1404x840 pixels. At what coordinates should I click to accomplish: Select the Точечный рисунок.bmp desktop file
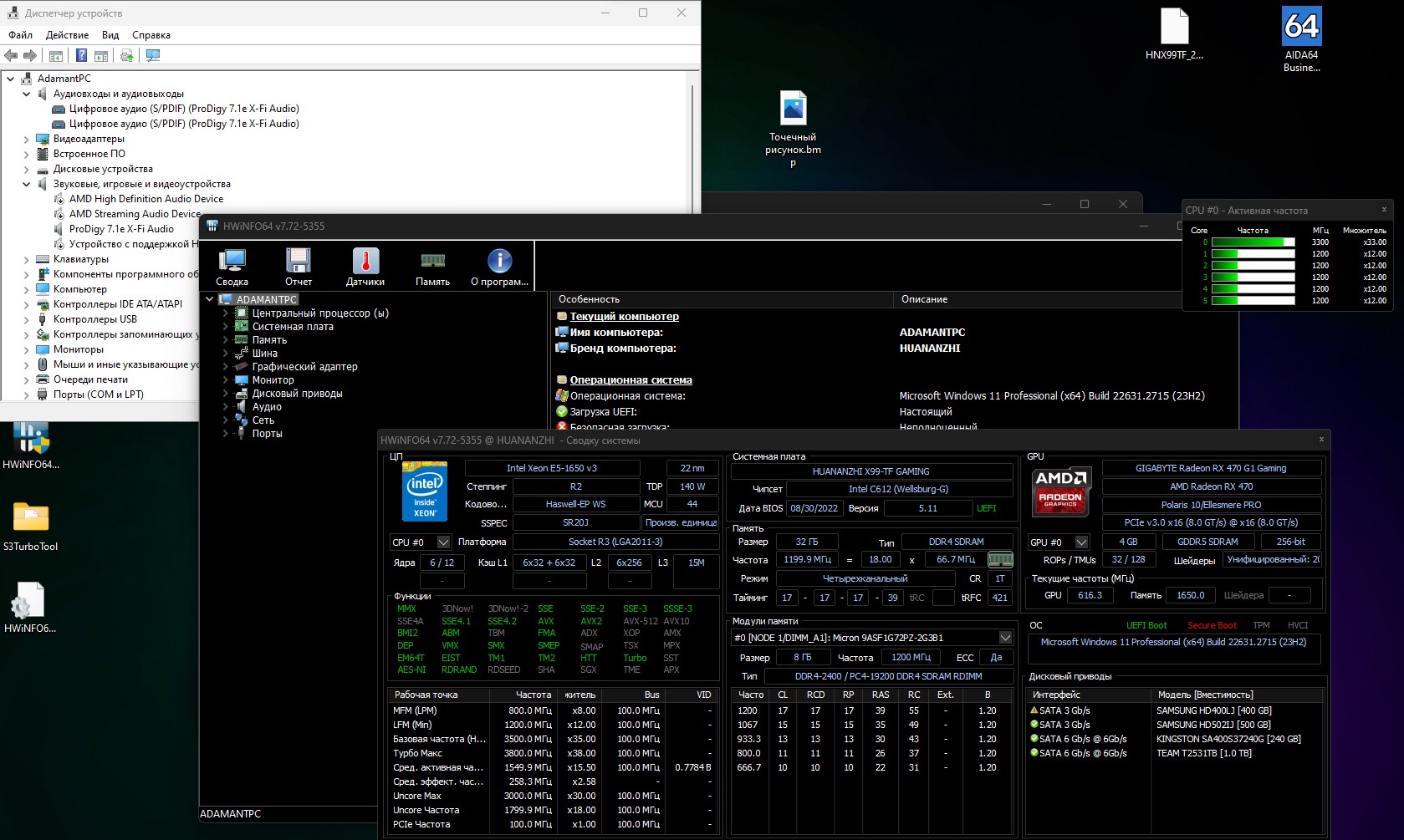coord(793,129)
